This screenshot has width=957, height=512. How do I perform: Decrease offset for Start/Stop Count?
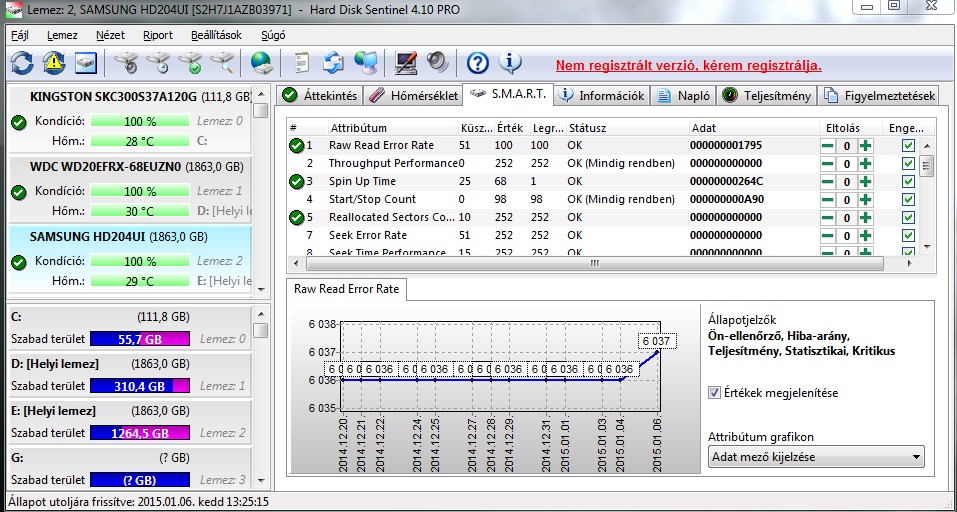tap(827, 200)
